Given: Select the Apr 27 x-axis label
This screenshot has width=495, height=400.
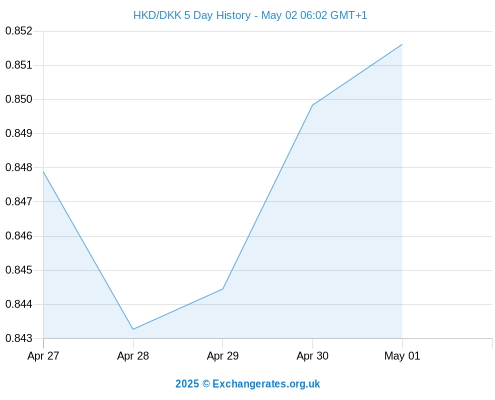Looking at the screenshot, I should point(43,356).
